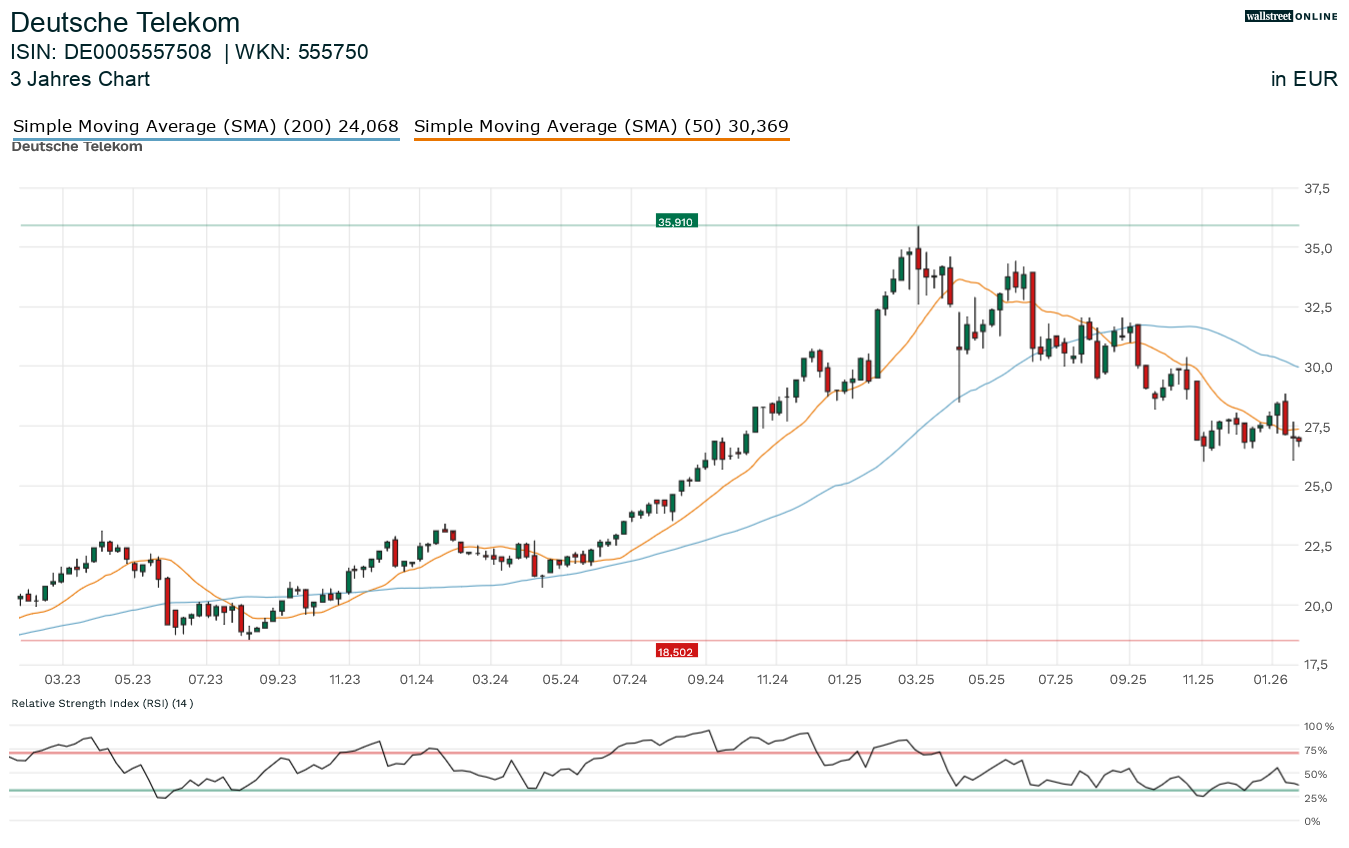Toggle the Simple Moving Average (50) legend

601,126
